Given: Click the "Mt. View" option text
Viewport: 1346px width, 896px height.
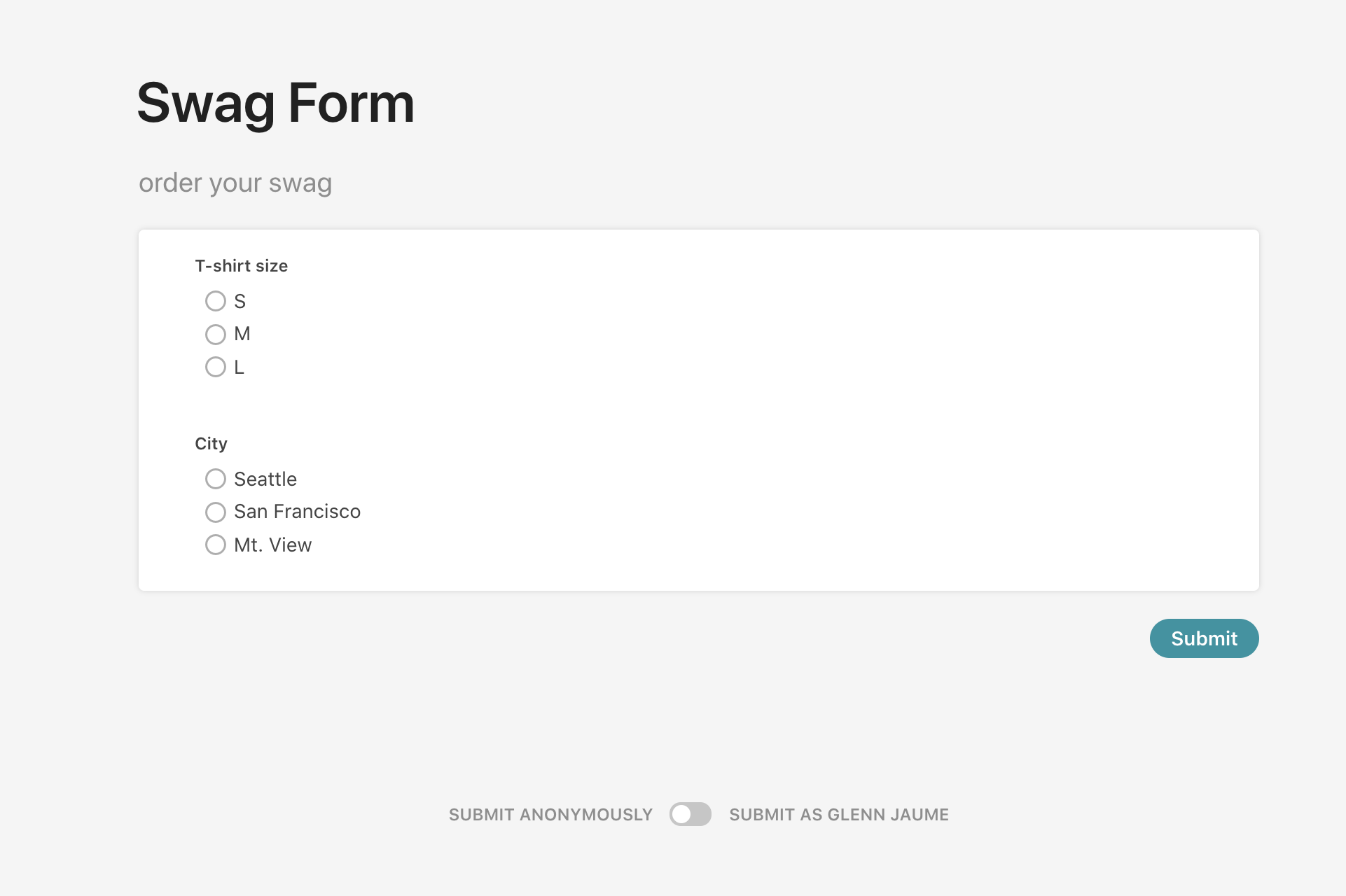Looking at the screenshot, I should pos(272,545).
